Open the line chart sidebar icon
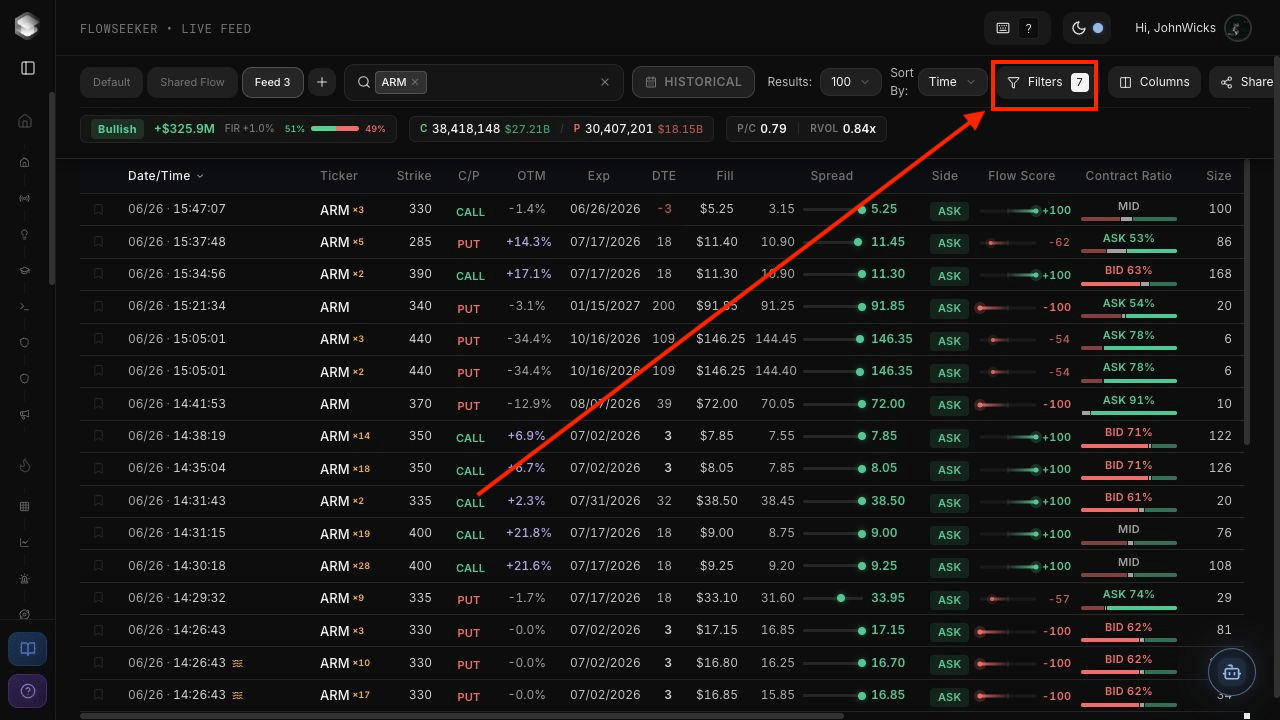The image size is (1280, 720). pos(25,543)
